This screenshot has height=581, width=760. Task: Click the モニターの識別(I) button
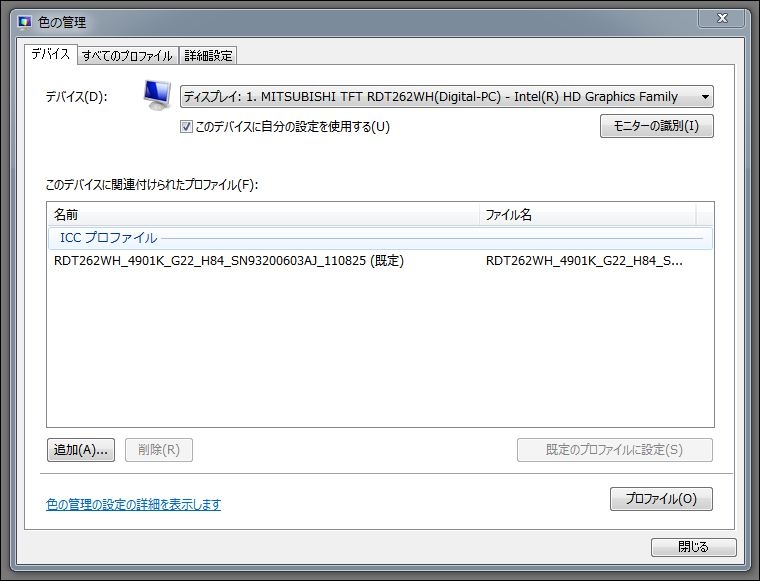[656, 126]
